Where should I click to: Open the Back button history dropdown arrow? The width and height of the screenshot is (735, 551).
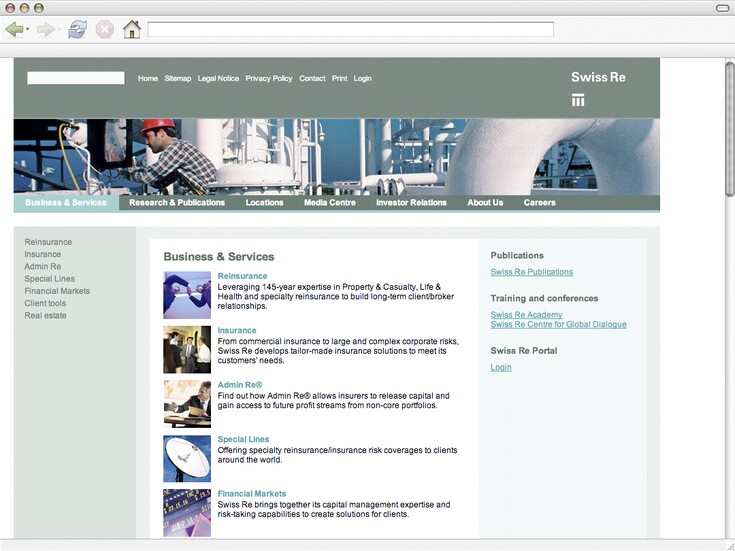click(27, 30)
